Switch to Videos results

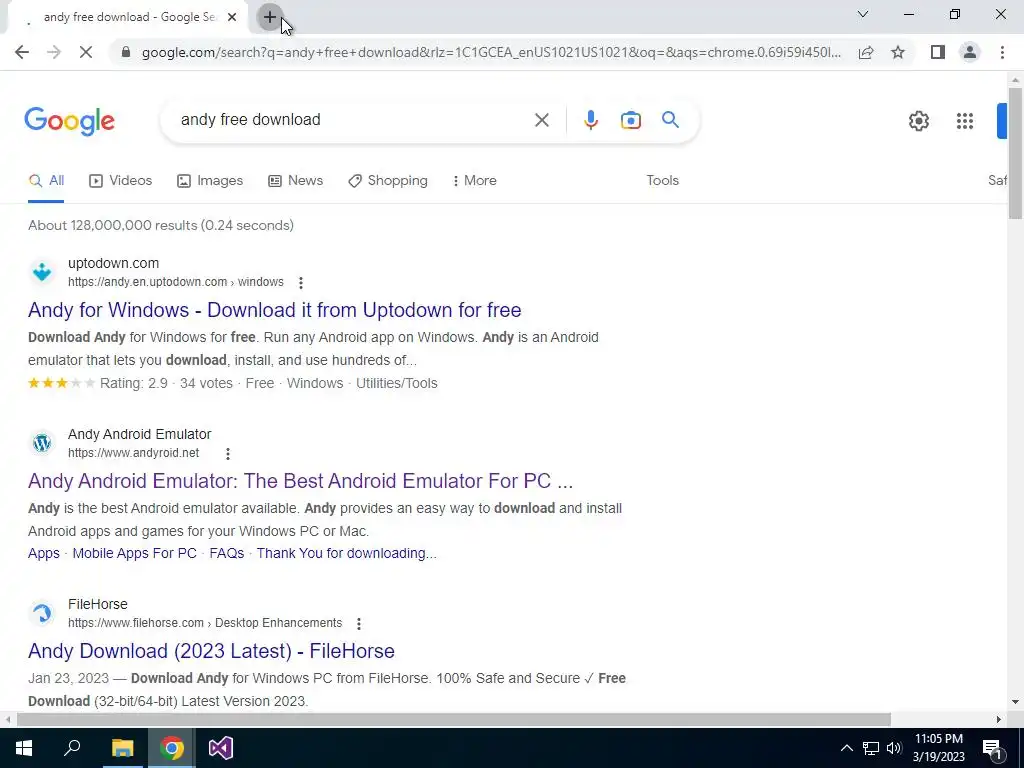pyautogui.click(x=120, y=181)
